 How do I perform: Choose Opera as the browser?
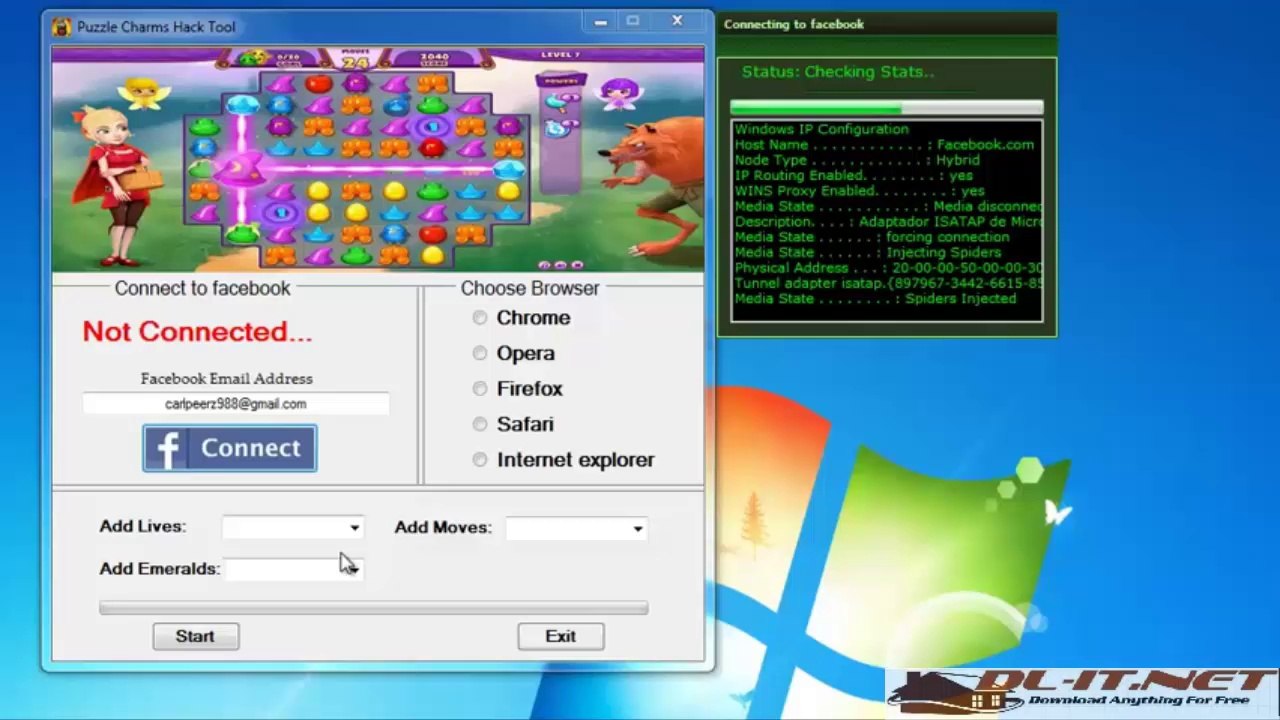(480, 353)
